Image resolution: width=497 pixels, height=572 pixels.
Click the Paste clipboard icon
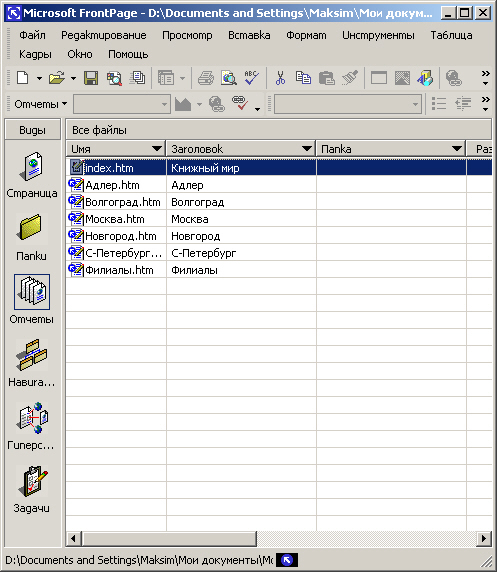pos(326,78)
